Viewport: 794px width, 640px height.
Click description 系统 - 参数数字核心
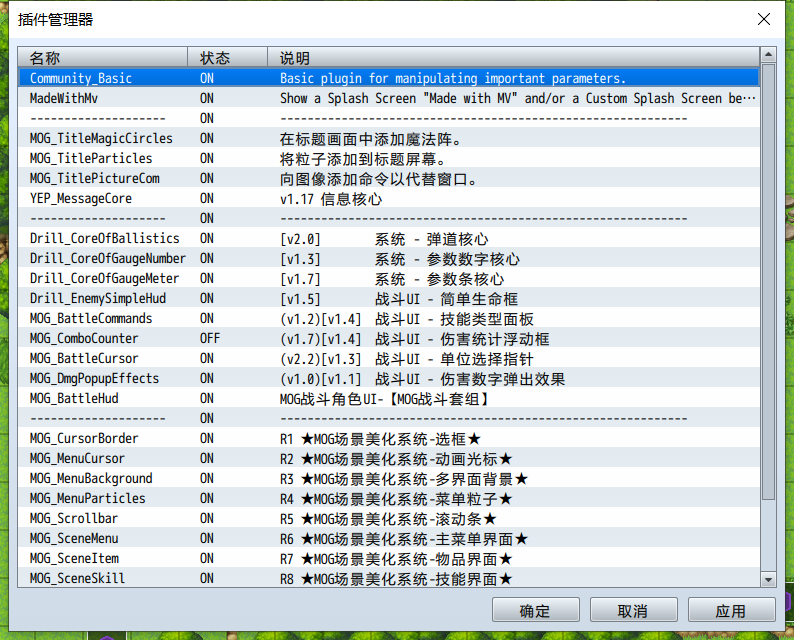tap(447, 259)
